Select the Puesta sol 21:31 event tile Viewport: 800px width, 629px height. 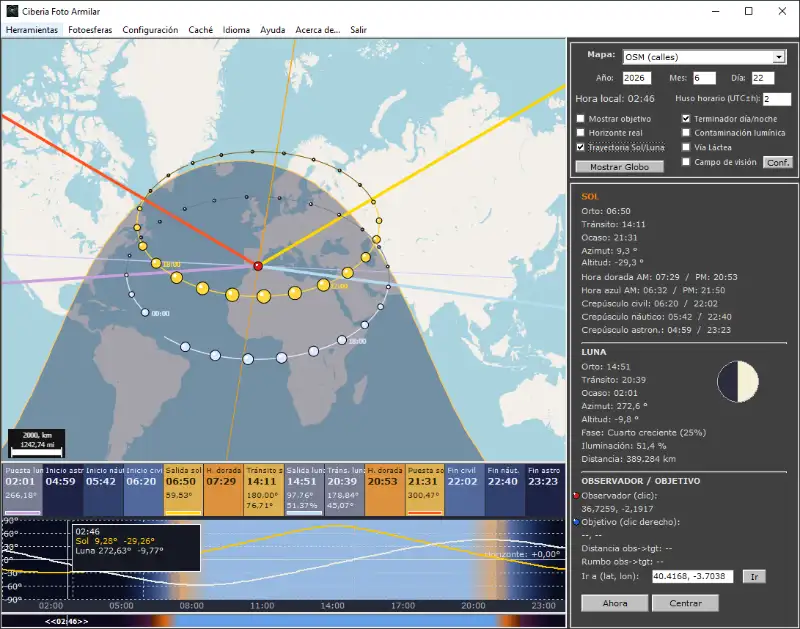[425, 490]
